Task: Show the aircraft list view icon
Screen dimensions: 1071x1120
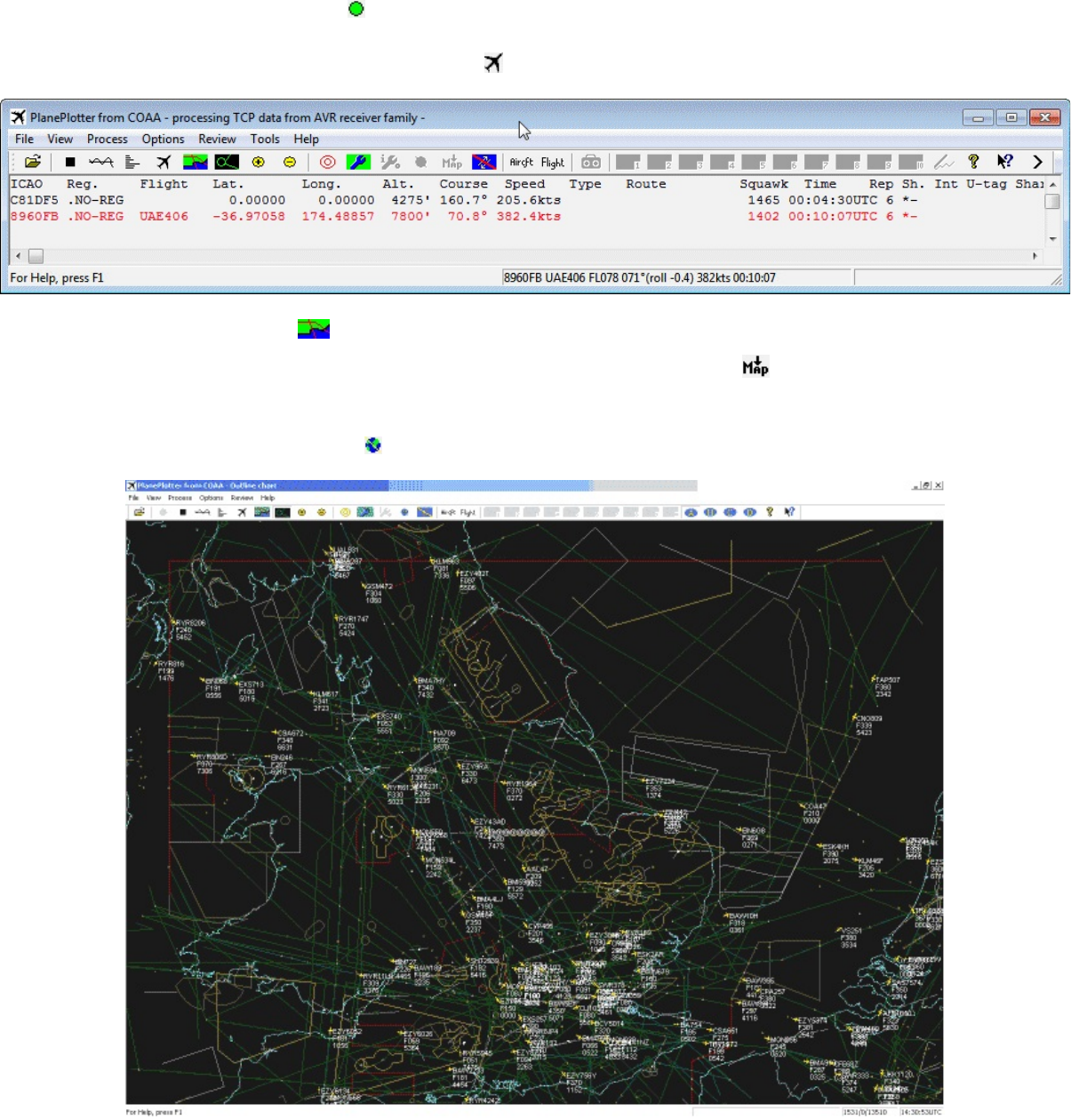Action: click(164, 162)
